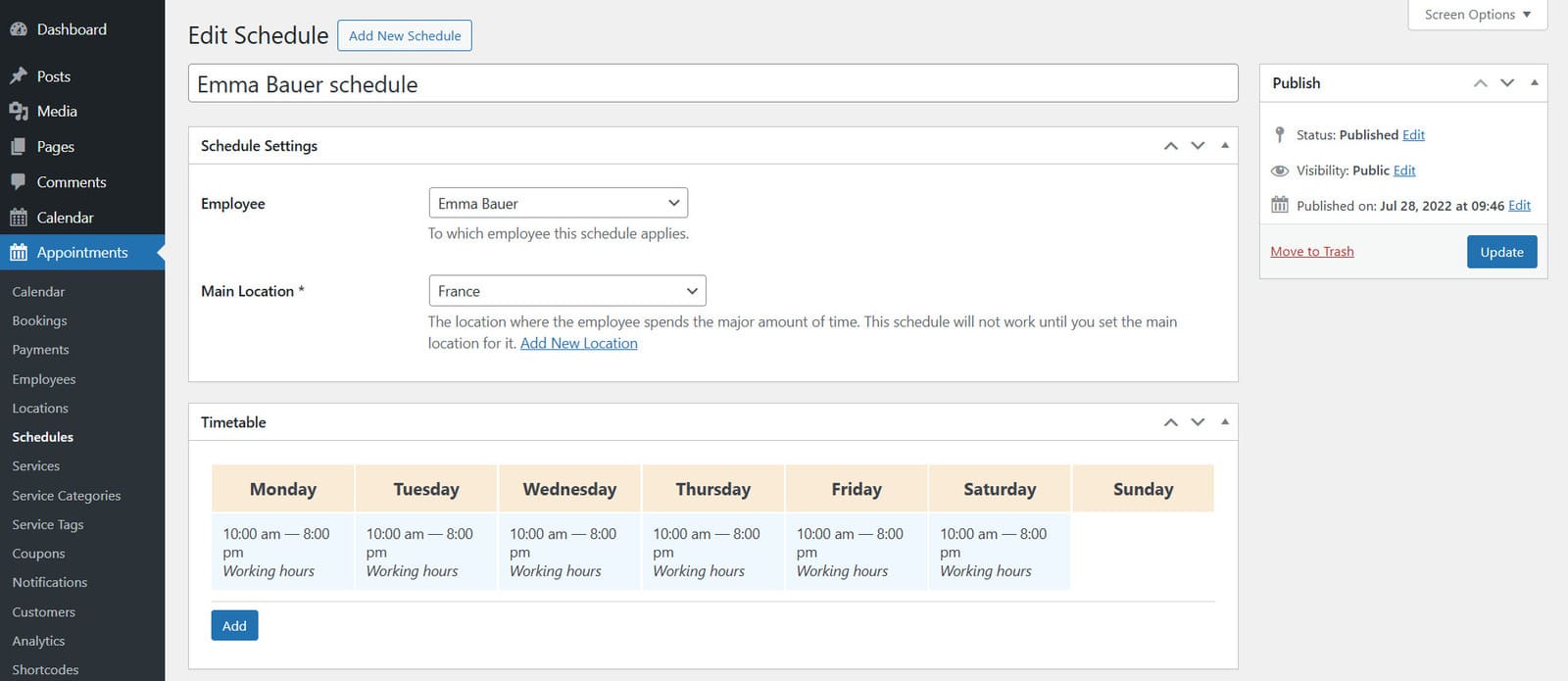Collapse the Schedule Settings panel
The width and height of the screenshot is (1568, 681).
coord(1225,145)
